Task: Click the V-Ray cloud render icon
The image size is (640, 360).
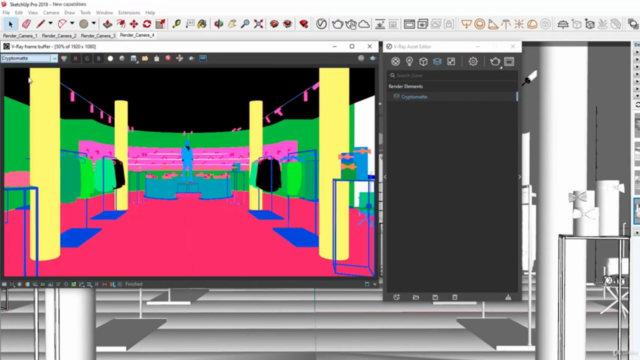Action: point(364,24)
